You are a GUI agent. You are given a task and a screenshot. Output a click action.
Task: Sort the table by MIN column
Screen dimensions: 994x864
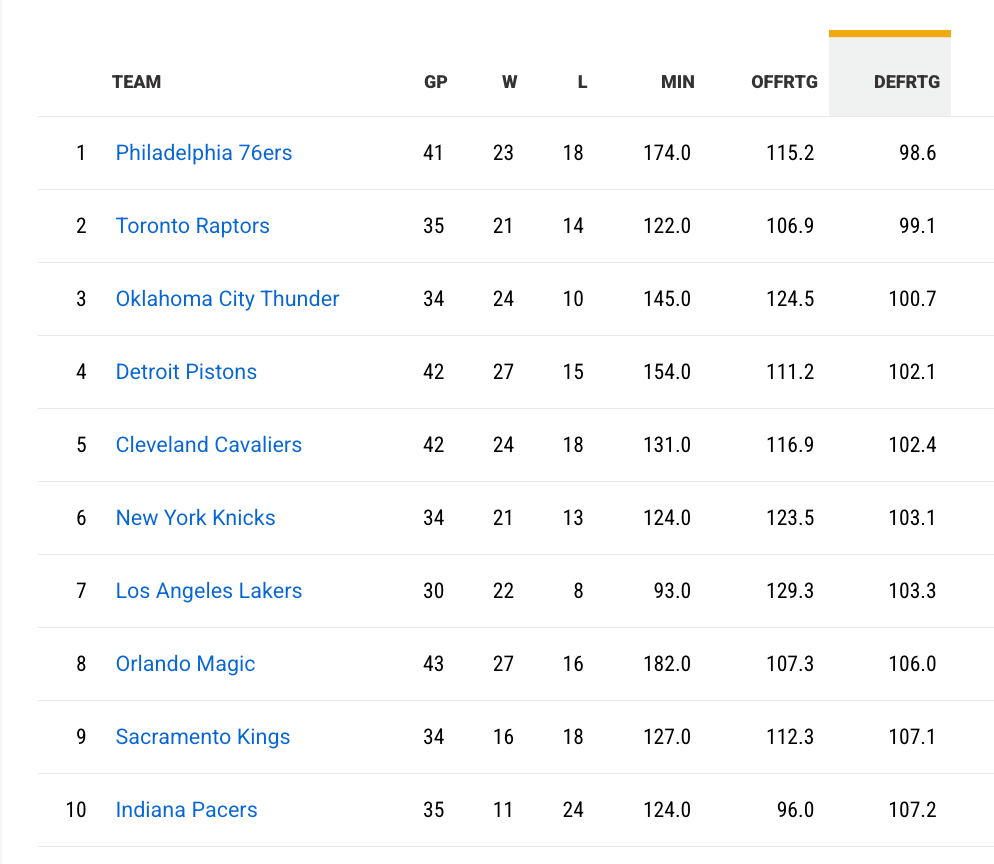[x=677, y=82]
